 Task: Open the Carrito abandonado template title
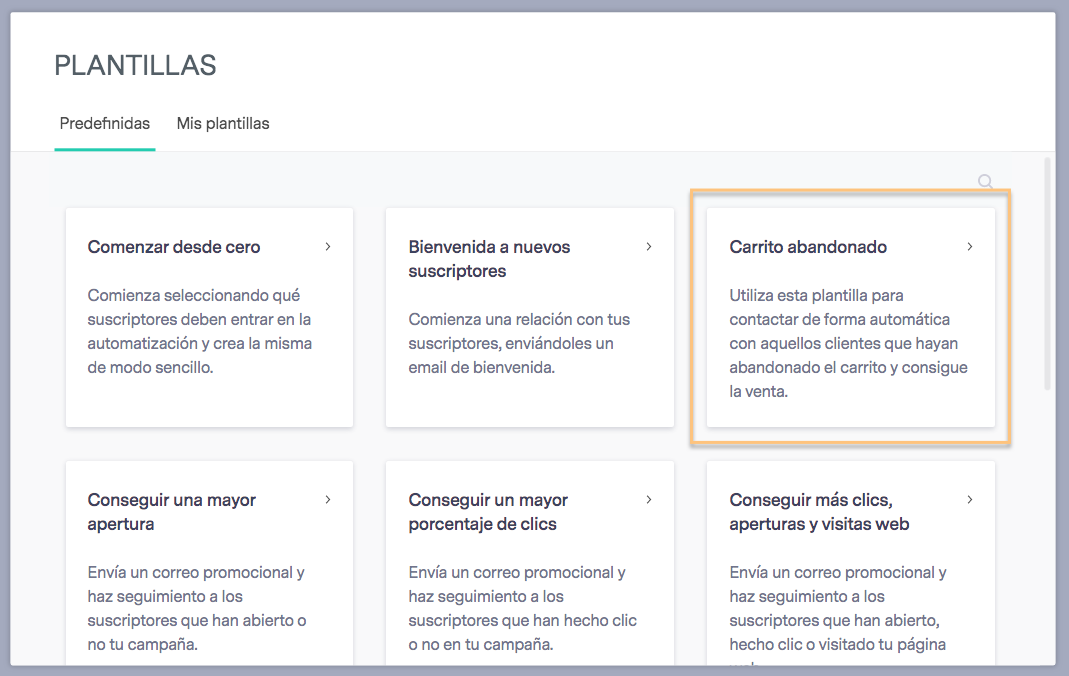point(808,247)
